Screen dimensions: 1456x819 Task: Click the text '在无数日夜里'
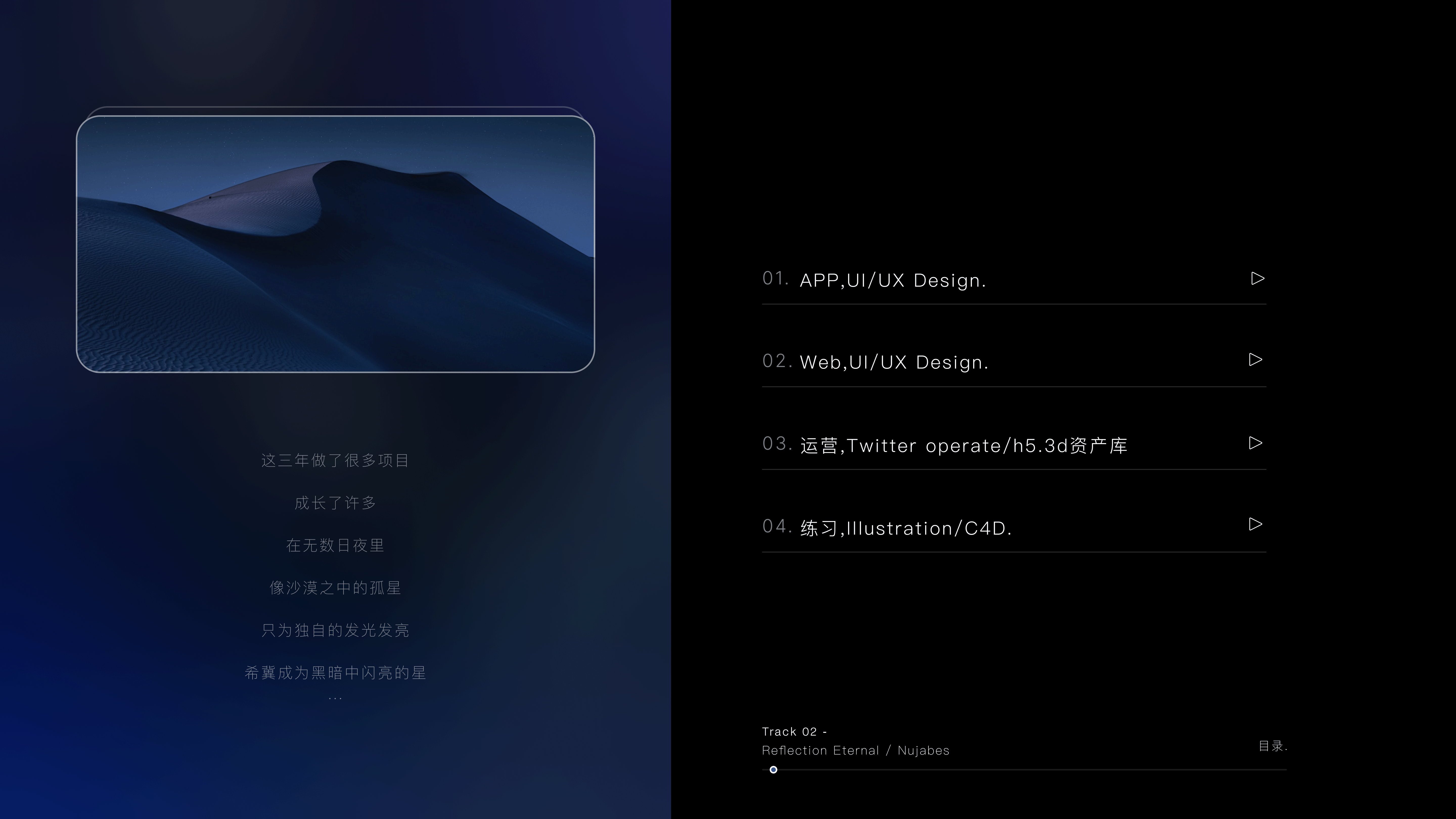pos(335,545)
